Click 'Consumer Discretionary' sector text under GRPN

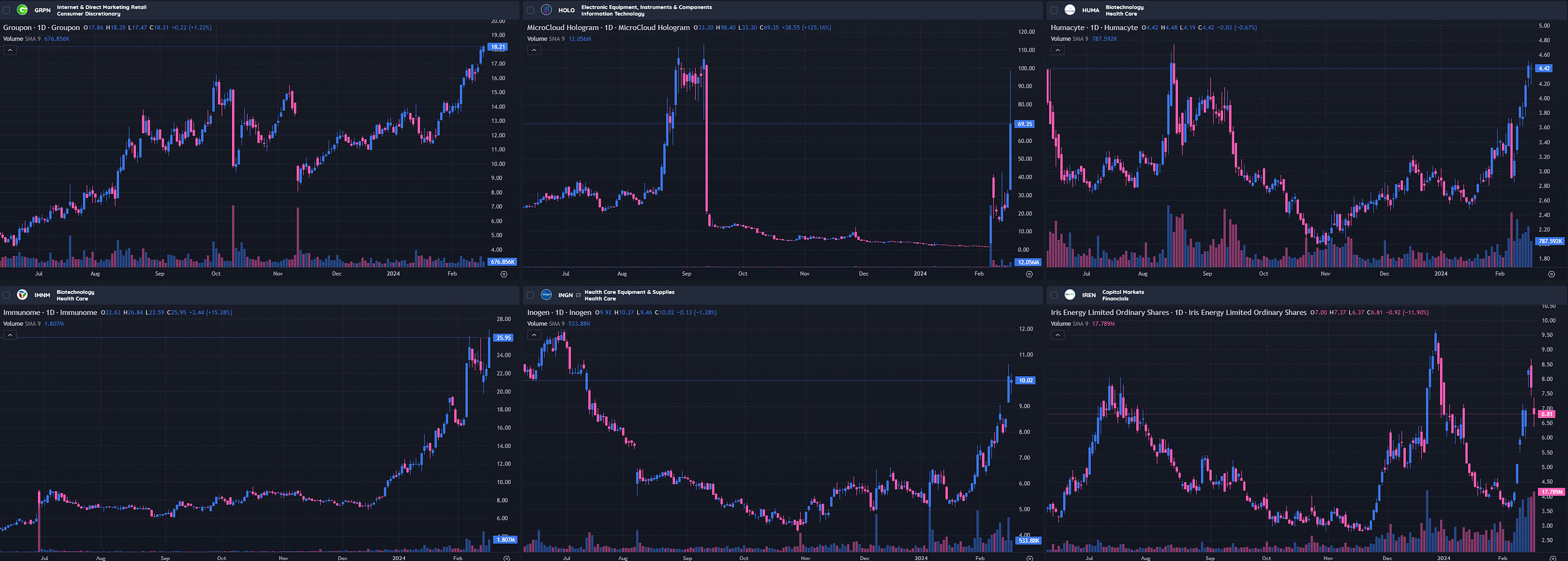tap(89, 14)
